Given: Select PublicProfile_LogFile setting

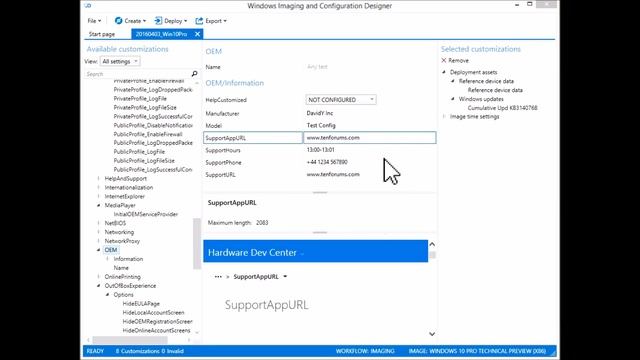Looking at the screenshot, I should pos(139,151).
